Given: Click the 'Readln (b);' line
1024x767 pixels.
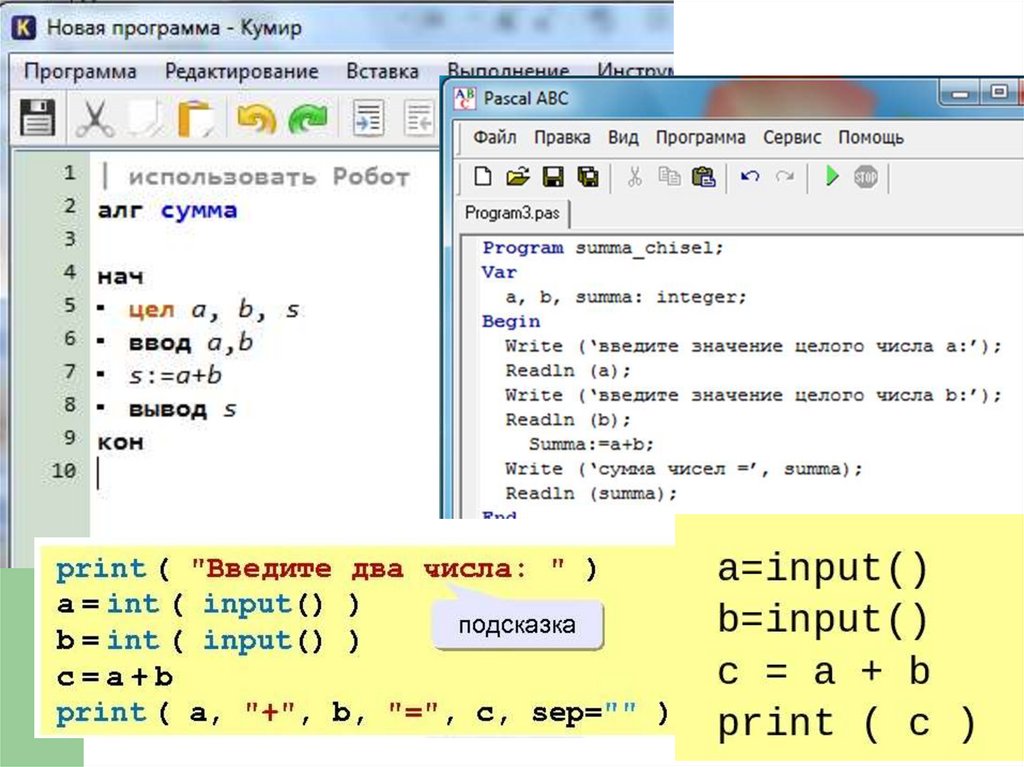Looking at the screenshot, I should click(x=568, y=420).
